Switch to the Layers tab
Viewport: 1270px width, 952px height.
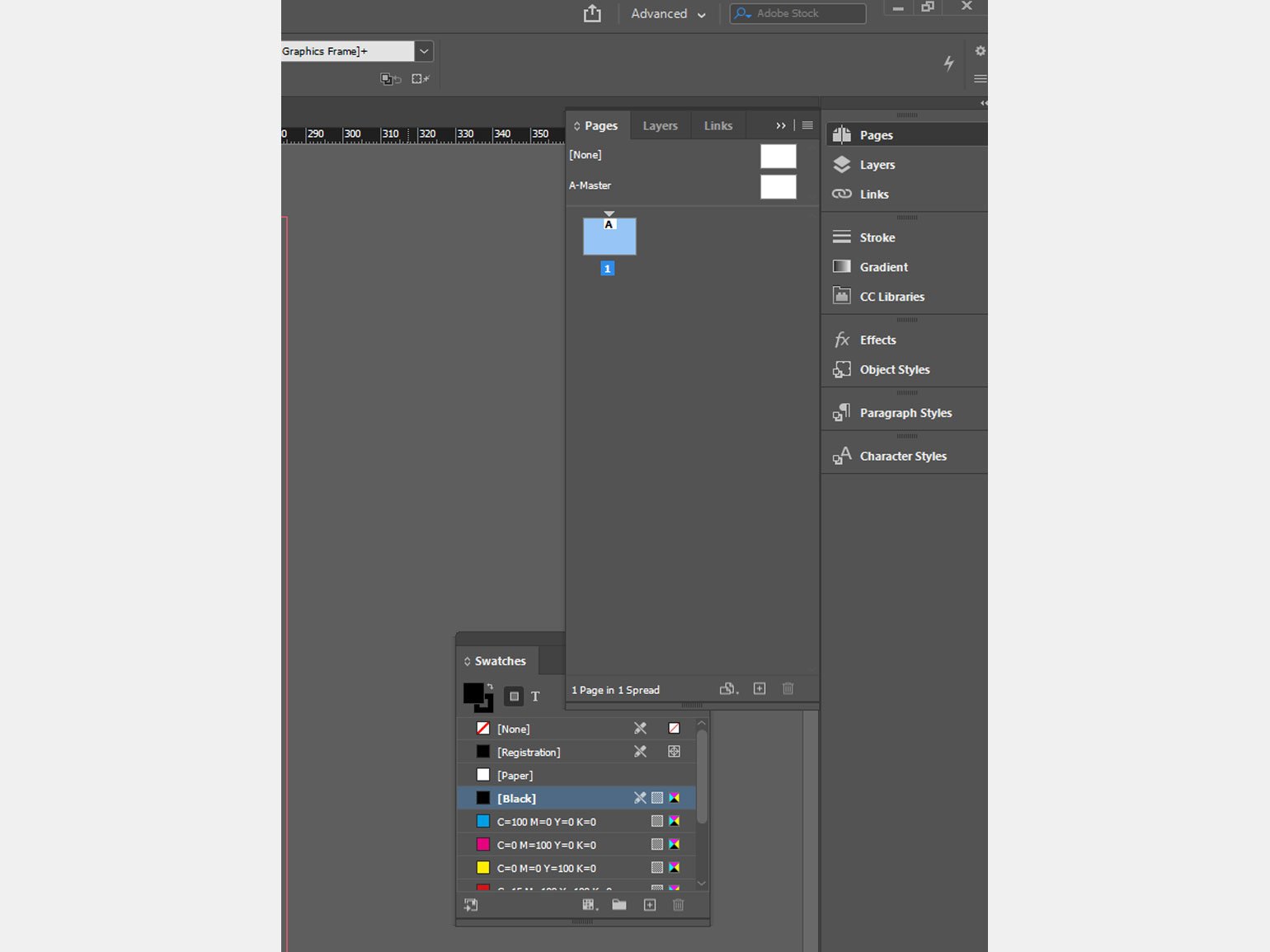coord(660,126)
